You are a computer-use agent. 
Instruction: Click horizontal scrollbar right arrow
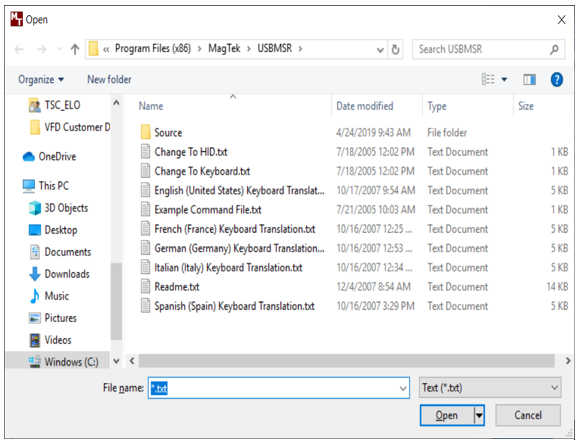click(x=568, y=360)
